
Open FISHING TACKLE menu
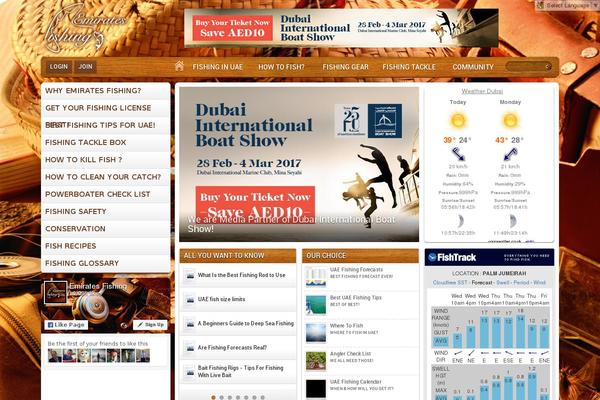(x=409, y=67)
